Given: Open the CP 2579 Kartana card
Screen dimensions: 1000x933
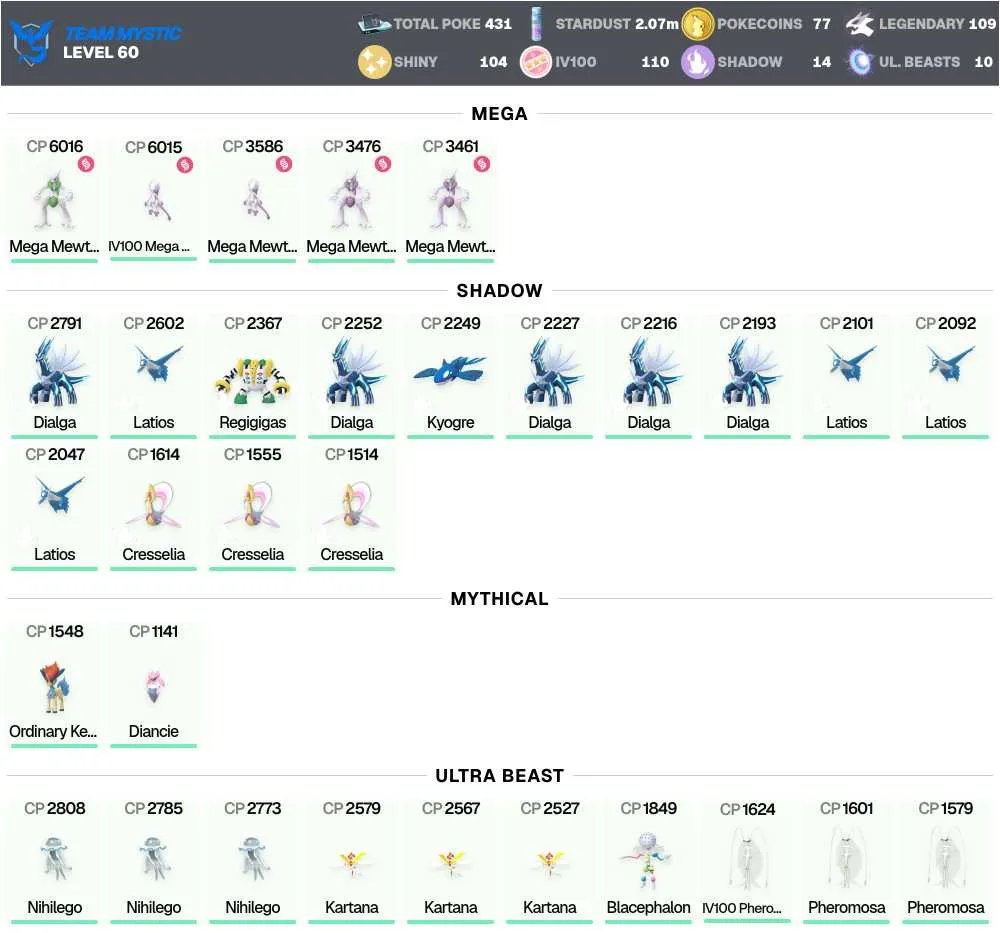Looking at the screenshot, I should click(x=351, y=860).
